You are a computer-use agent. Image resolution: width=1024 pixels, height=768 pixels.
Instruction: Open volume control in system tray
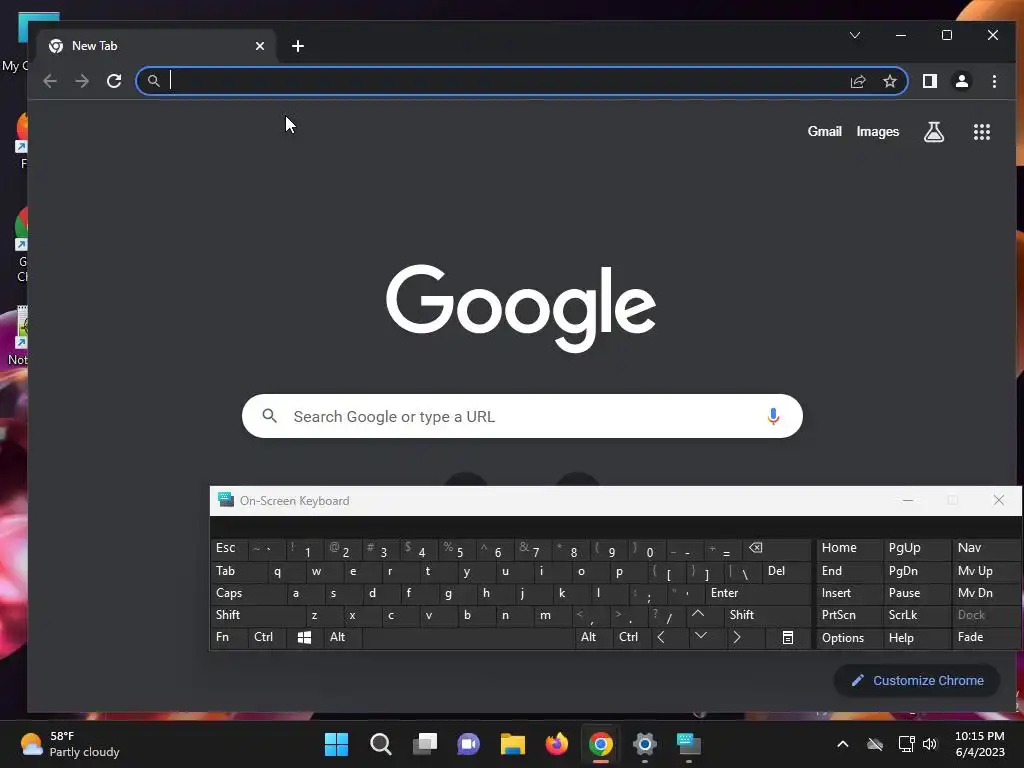(x=930, y=744)
